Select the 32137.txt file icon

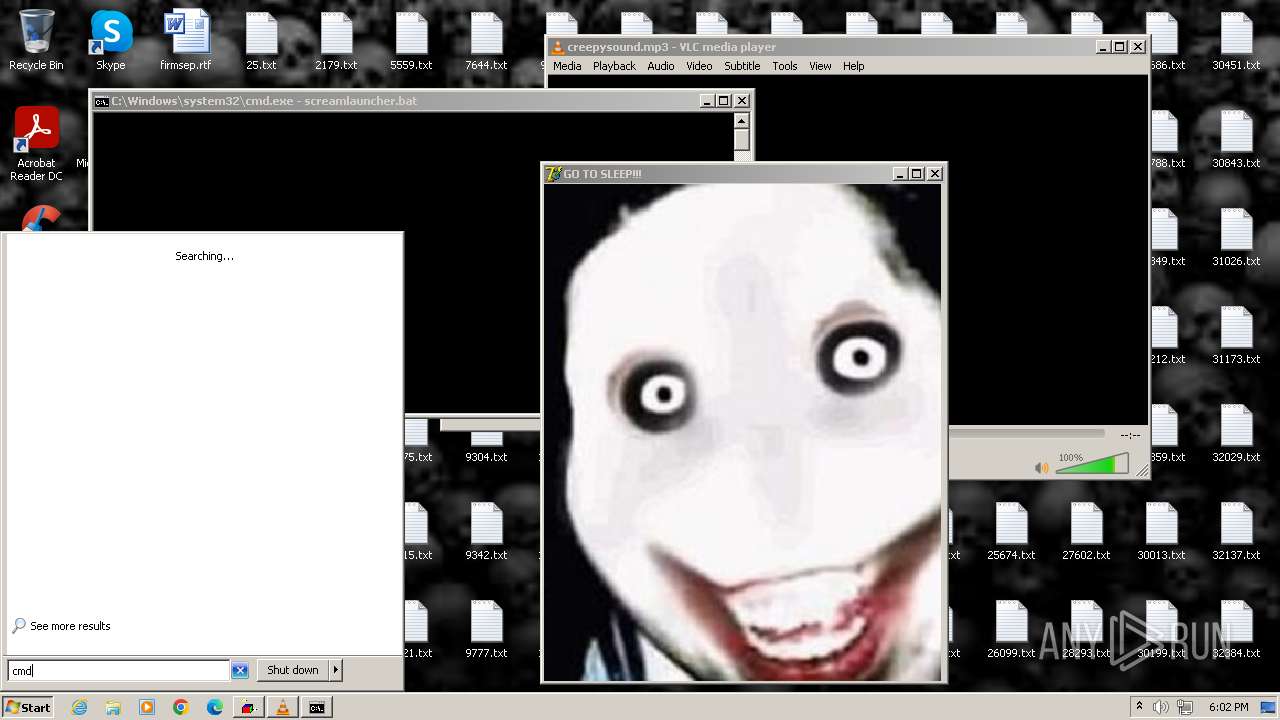(1236, 531)
